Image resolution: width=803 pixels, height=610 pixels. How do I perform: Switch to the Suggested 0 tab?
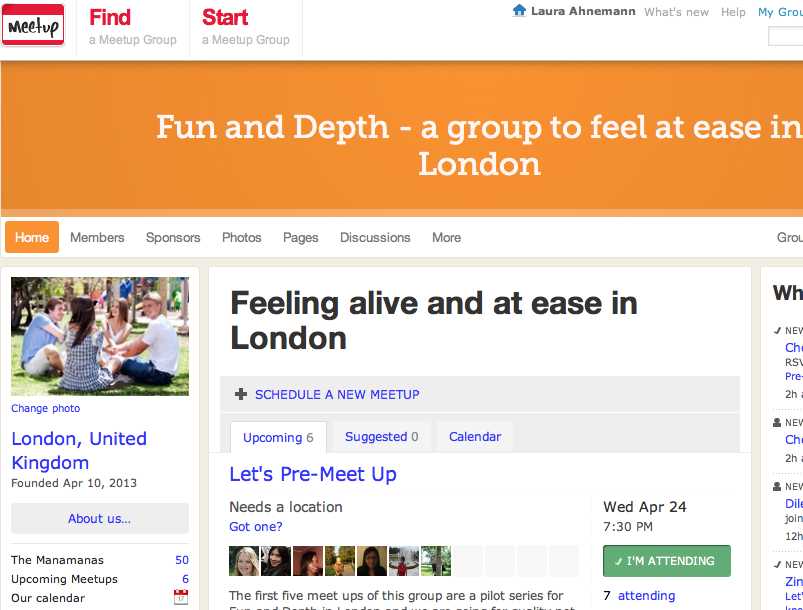click(382, 436)
